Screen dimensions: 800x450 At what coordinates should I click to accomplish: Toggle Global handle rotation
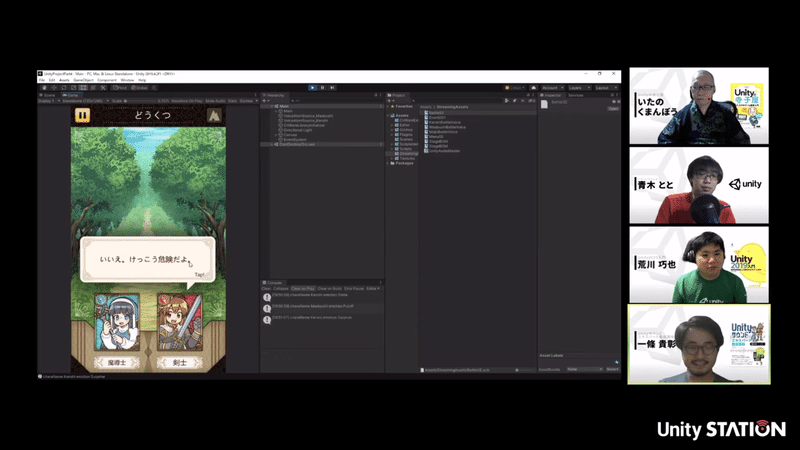(x=139, y=88)
